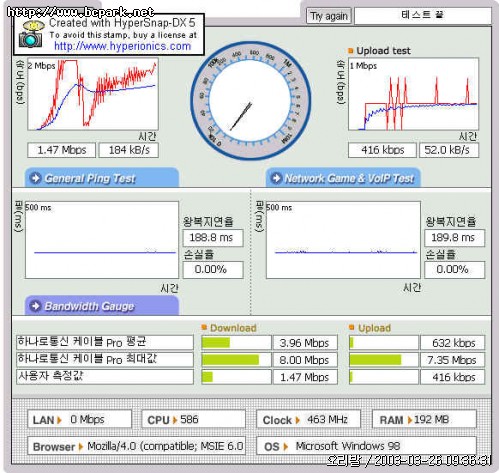This screenshot has width=500, height=473.
Task: Click the orange arrow next to LAN
Action: coord(59,420)
